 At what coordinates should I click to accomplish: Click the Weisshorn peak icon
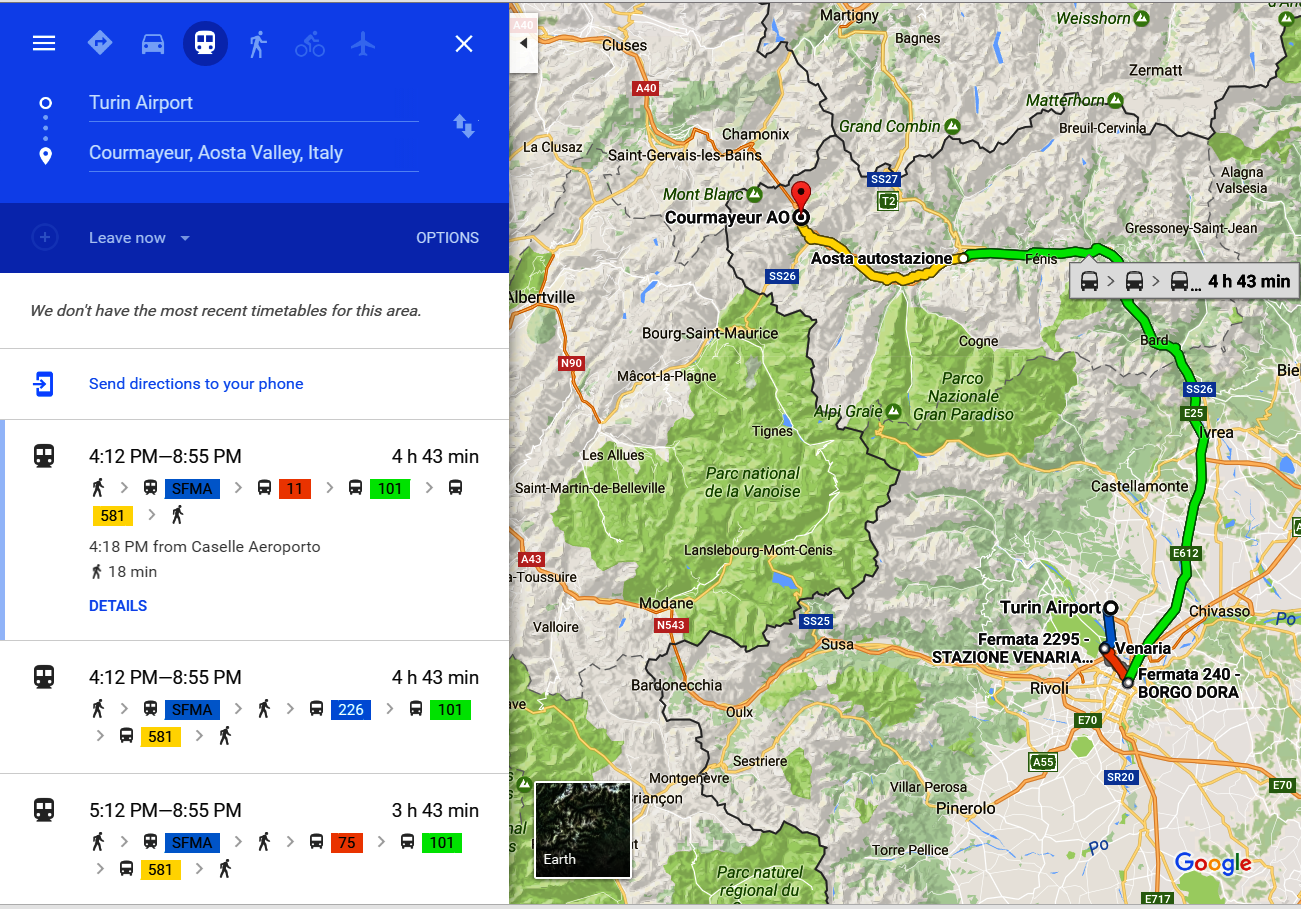1140,18
